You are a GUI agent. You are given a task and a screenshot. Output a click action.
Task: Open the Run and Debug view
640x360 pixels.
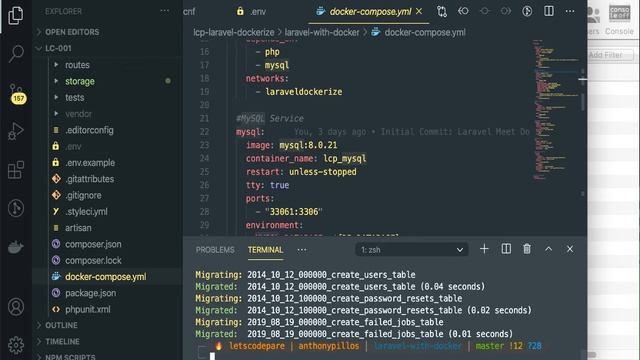coord(16,131)
